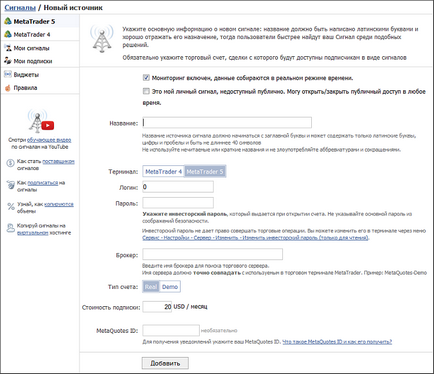Open Что такое MetaQuotes ID link
The image size is (434, 374).
(337, 342)
